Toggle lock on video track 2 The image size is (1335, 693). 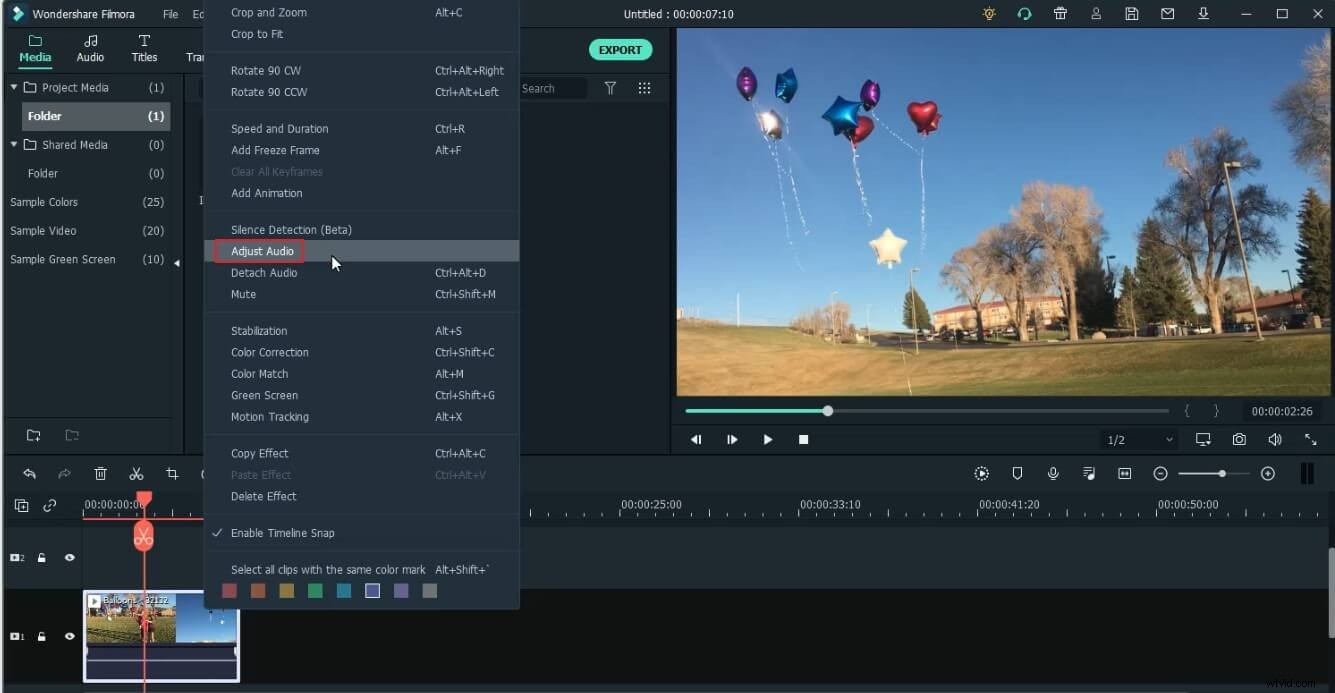pos(42,558)
